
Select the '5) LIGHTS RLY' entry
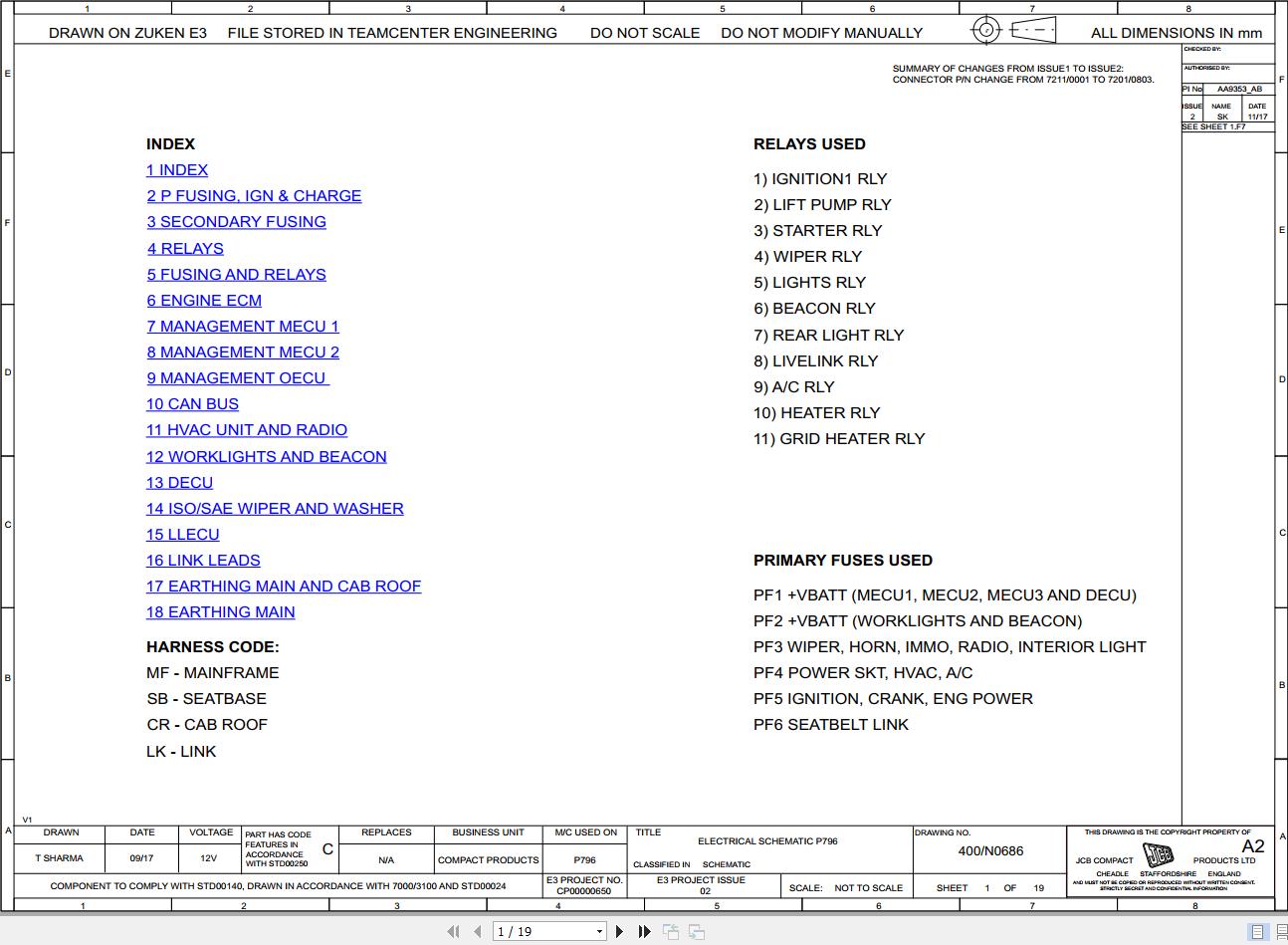(x=809, y=283)
